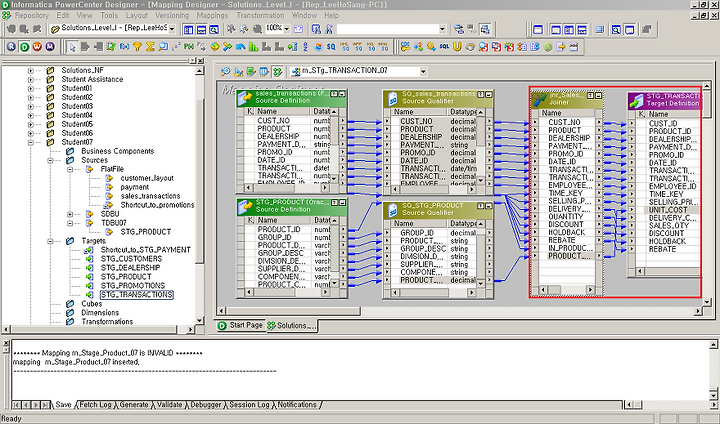Click the Name column header in SQ_sales_transactions
This screenshot has height=424, width=720.
pyautogui.click(x=419, y=112)
